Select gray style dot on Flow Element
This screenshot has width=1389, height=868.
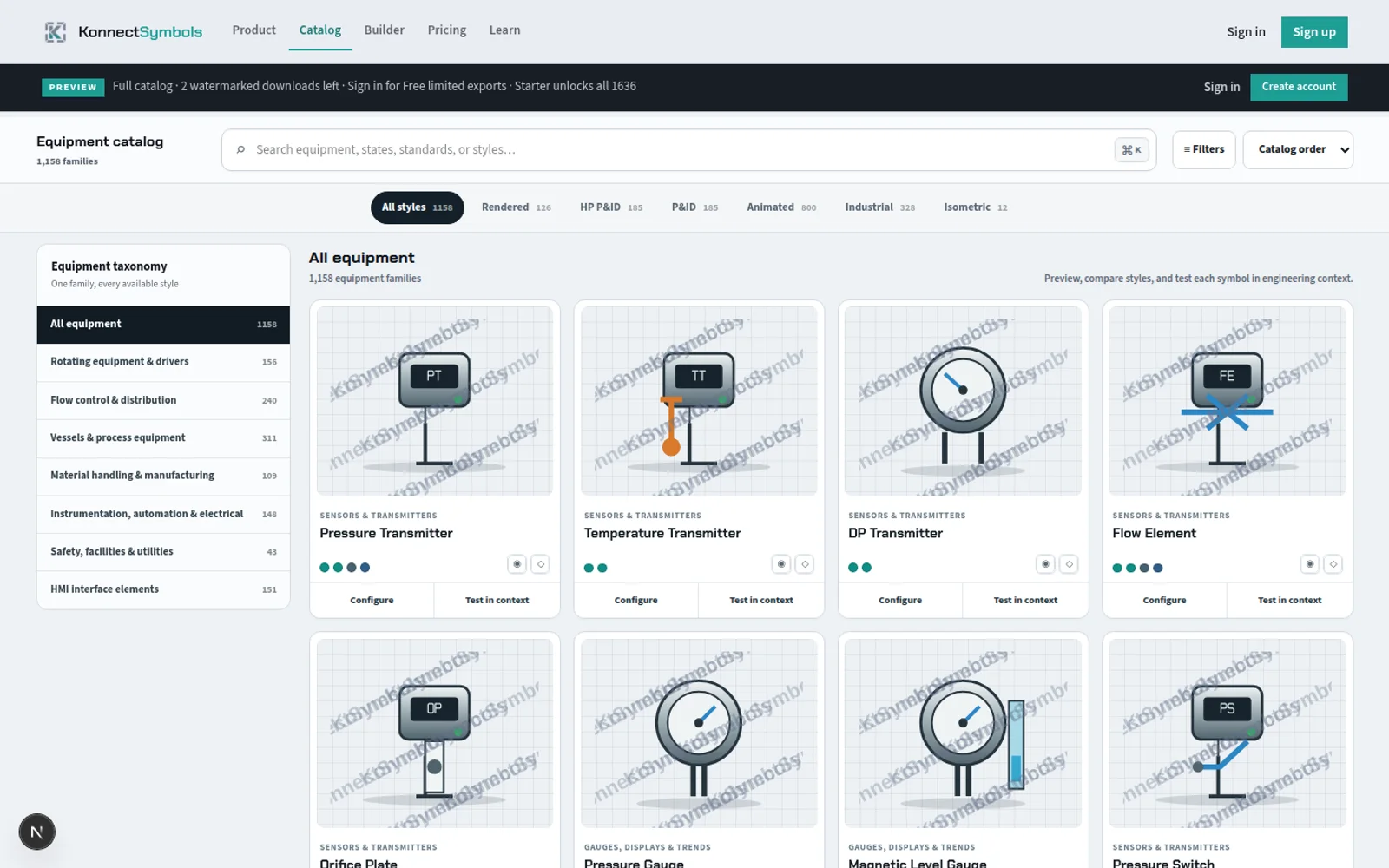point(1144,568)
